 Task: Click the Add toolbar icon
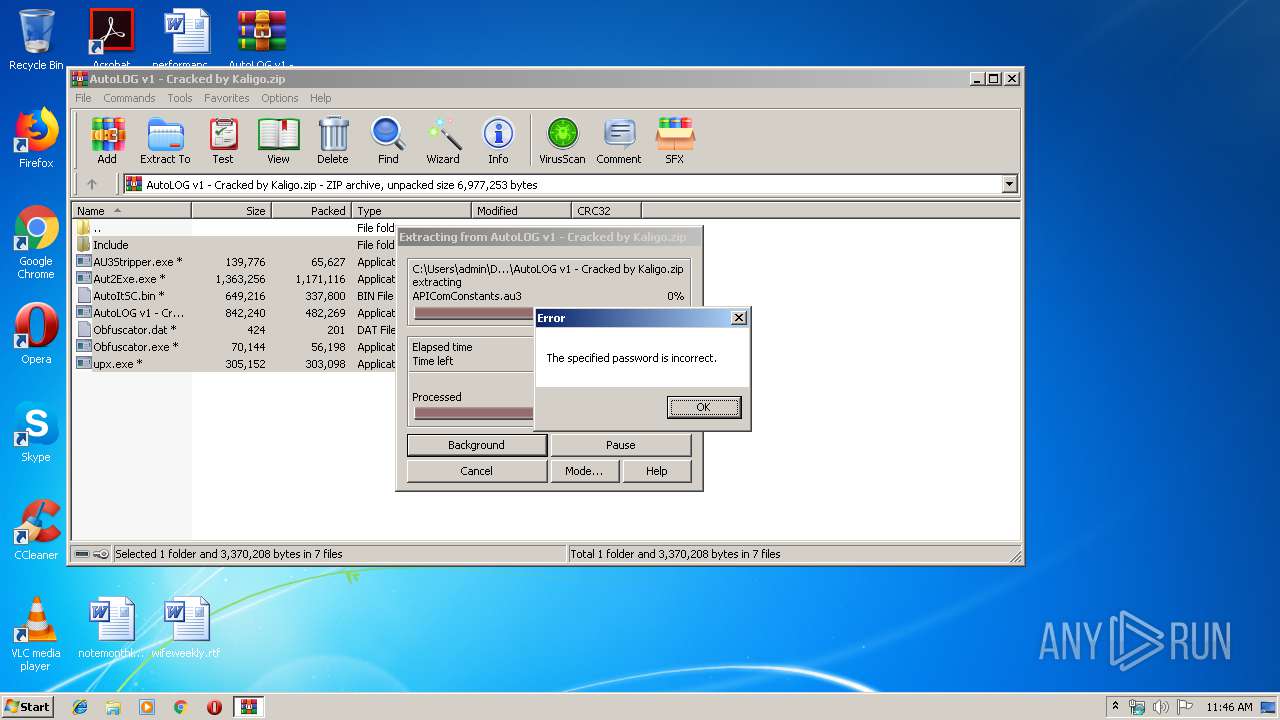pyautogui.click(x=107, y=141)
